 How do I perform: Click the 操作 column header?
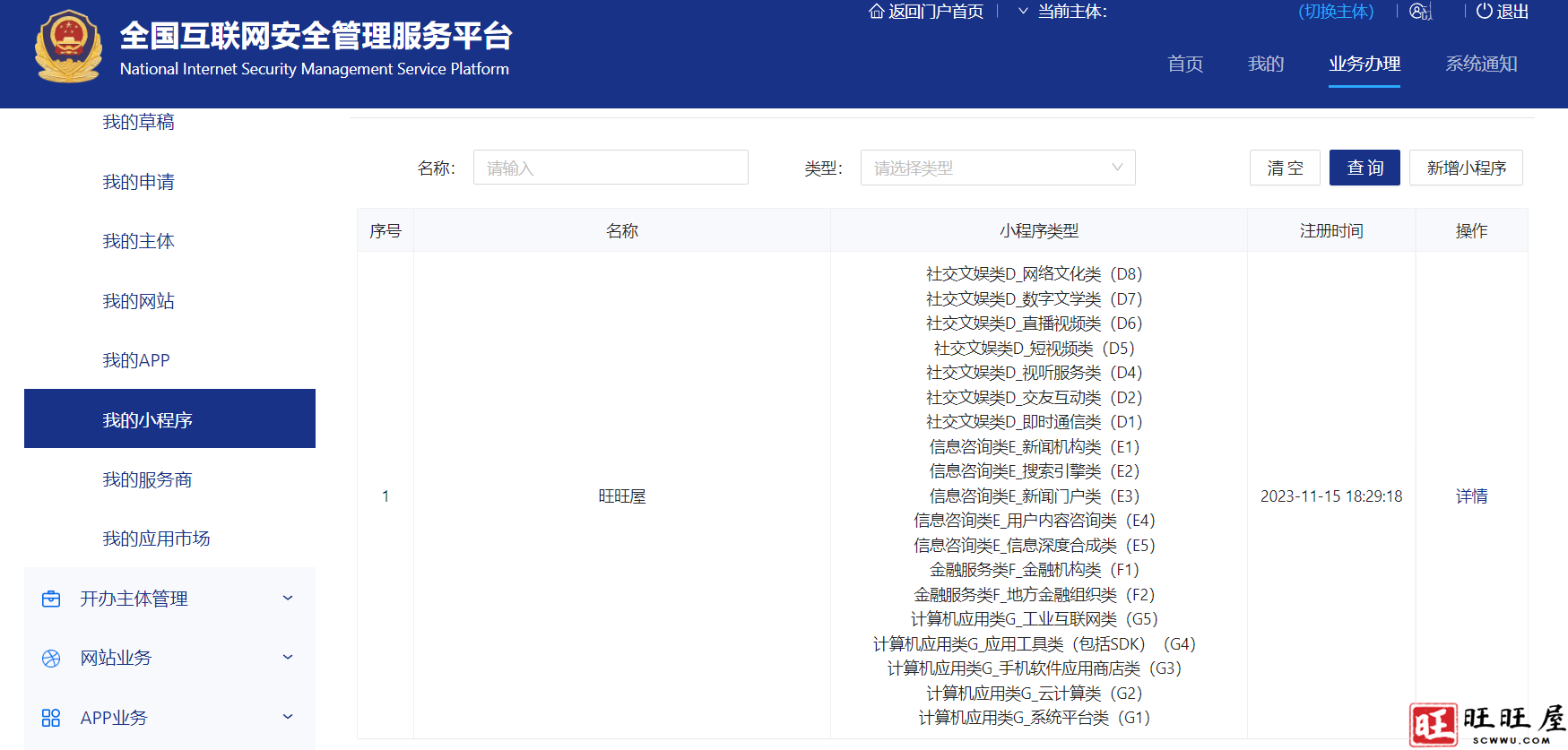(1471, 230)
